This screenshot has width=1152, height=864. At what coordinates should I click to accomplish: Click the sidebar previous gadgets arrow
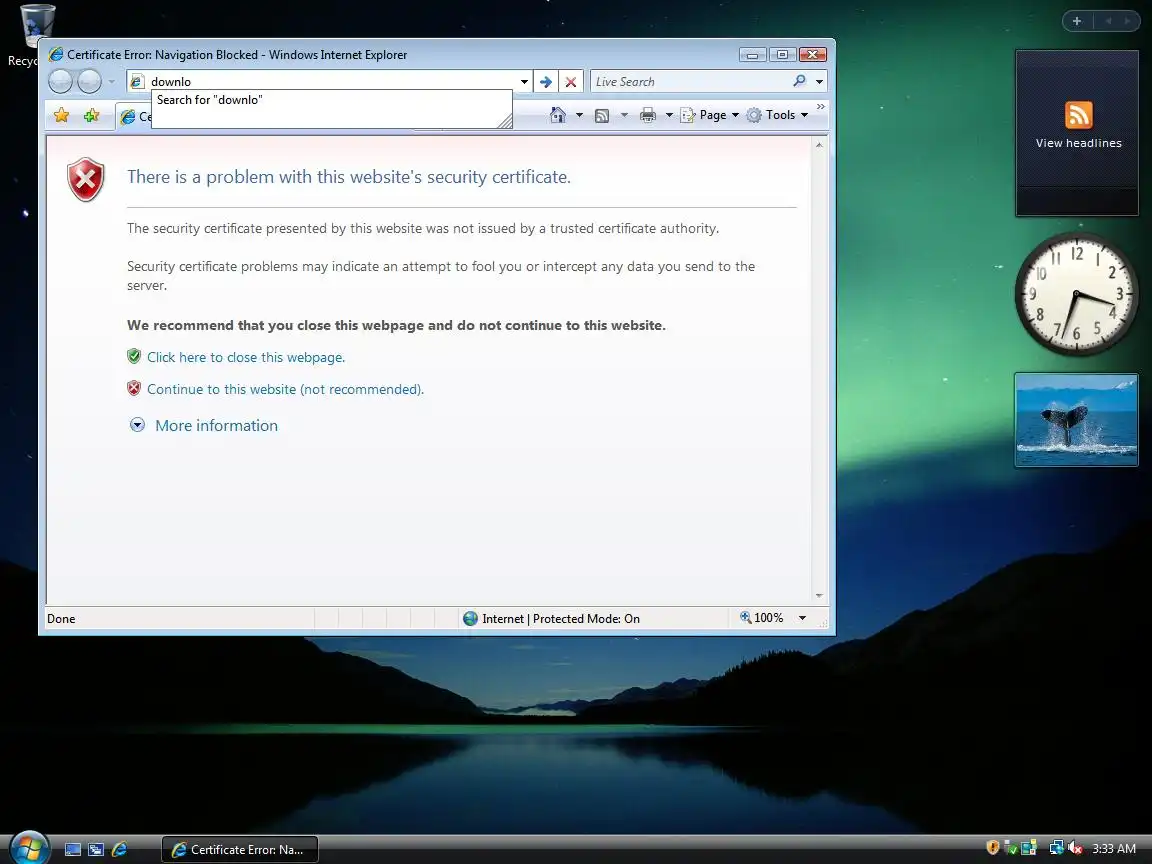[1108, 21]
